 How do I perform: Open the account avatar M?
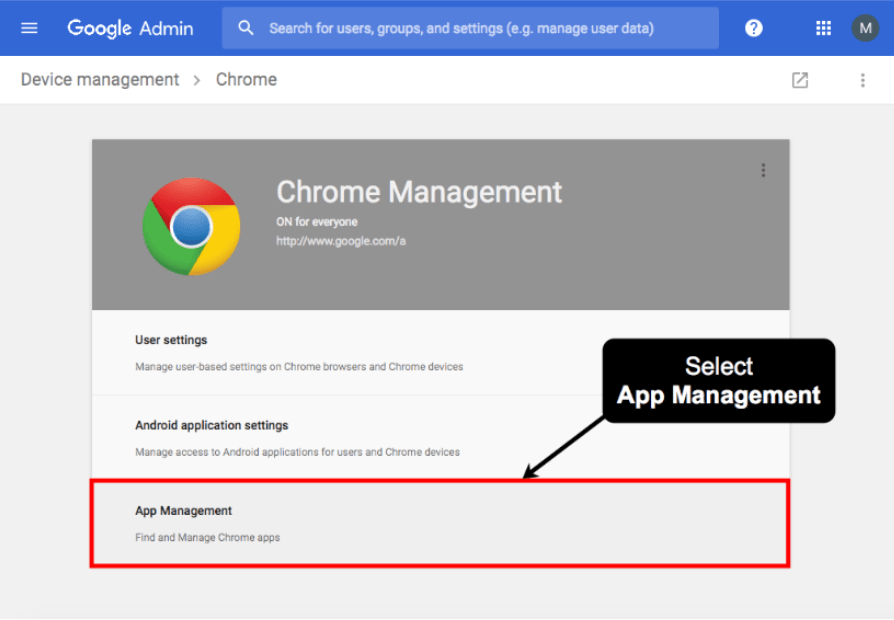[x=865, y=28]
